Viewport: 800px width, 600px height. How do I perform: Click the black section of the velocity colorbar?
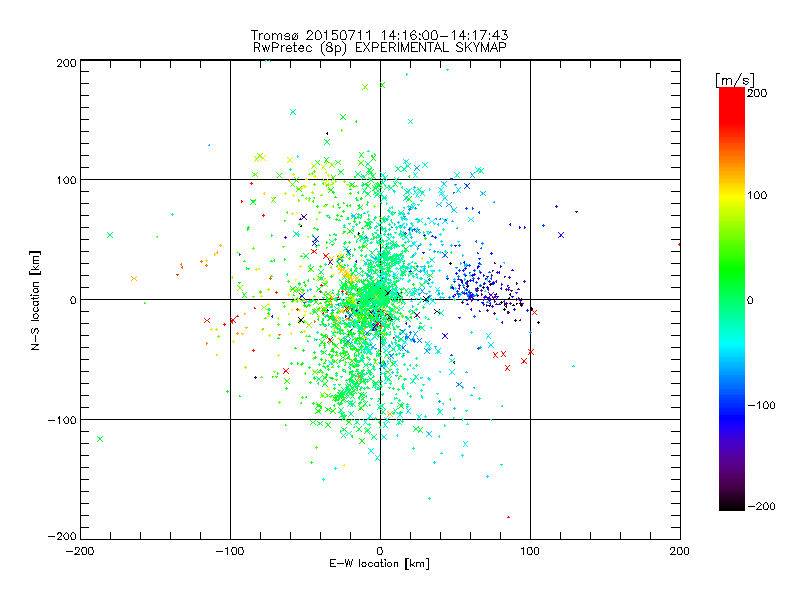tap(732, 503)
